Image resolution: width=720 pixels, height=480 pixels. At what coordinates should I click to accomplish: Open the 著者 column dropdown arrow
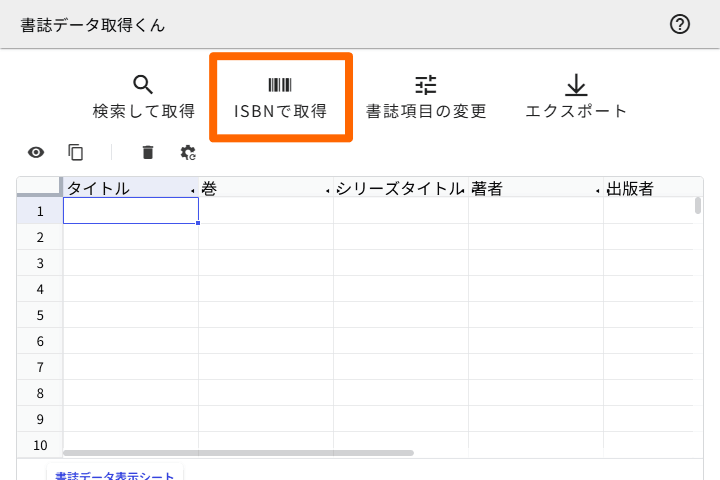point(598,190)
